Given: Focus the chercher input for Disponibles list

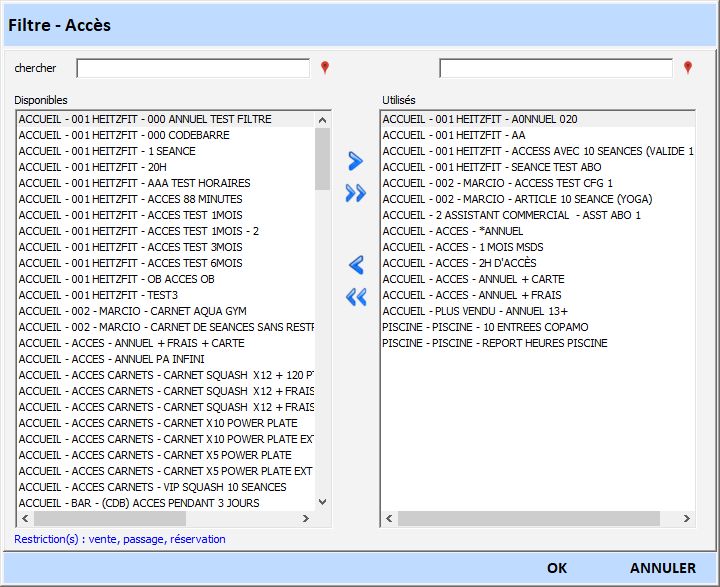Looking at the screenshot, I should point(193,68).
